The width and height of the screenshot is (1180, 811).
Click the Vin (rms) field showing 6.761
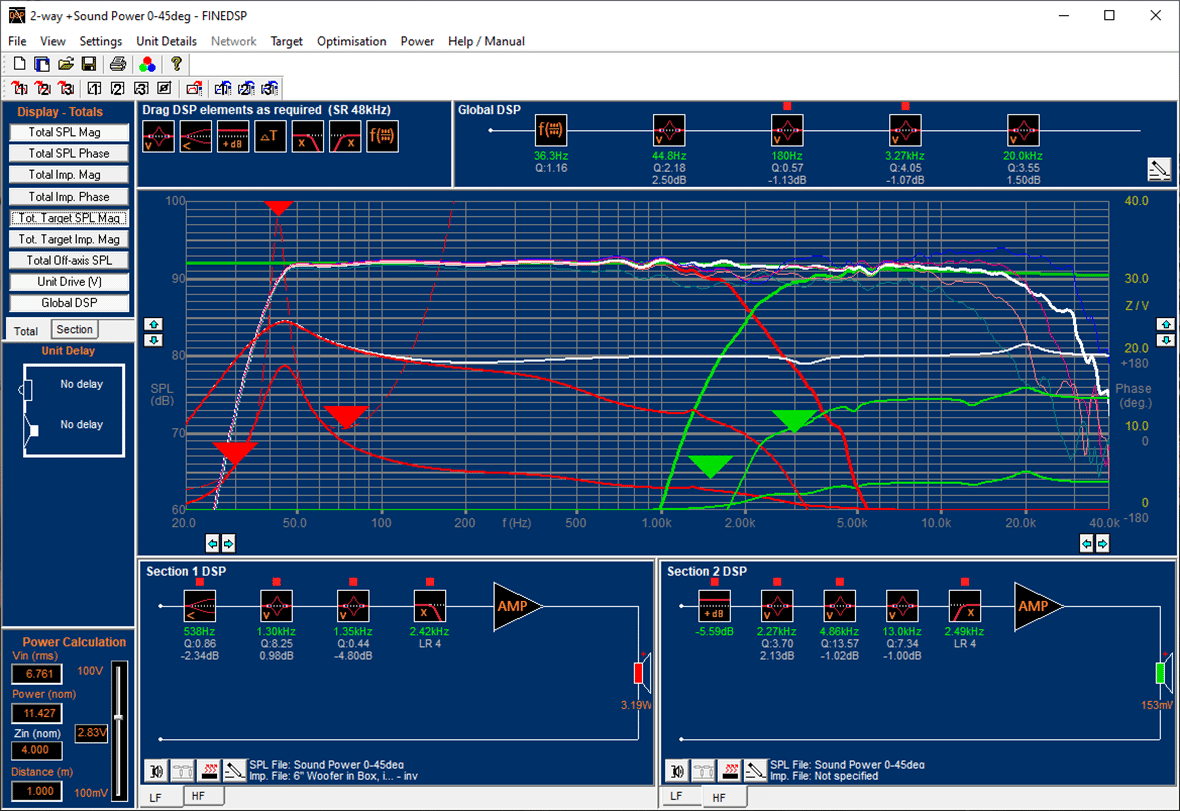[x=37, y=674]
